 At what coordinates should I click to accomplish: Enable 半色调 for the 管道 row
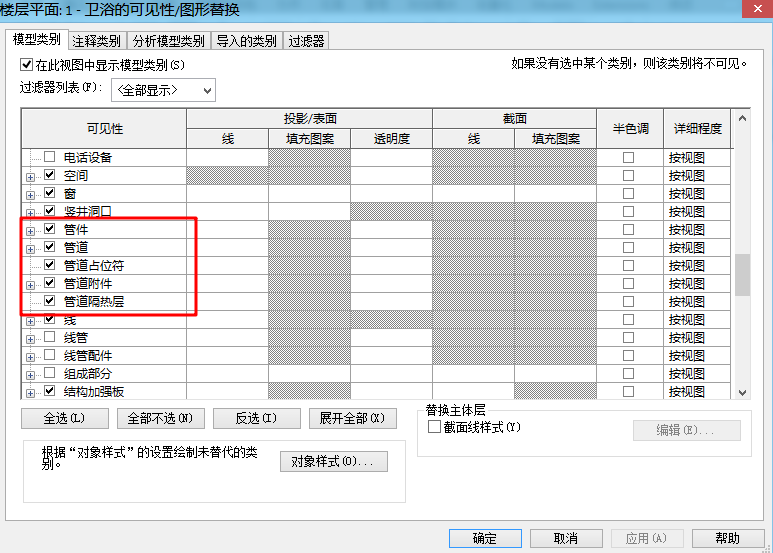628,247
